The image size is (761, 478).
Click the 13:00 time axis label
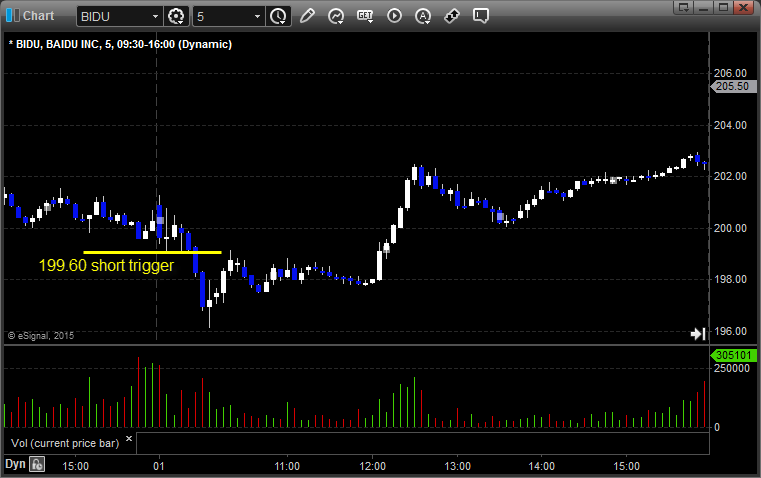[x=457, y=466]
